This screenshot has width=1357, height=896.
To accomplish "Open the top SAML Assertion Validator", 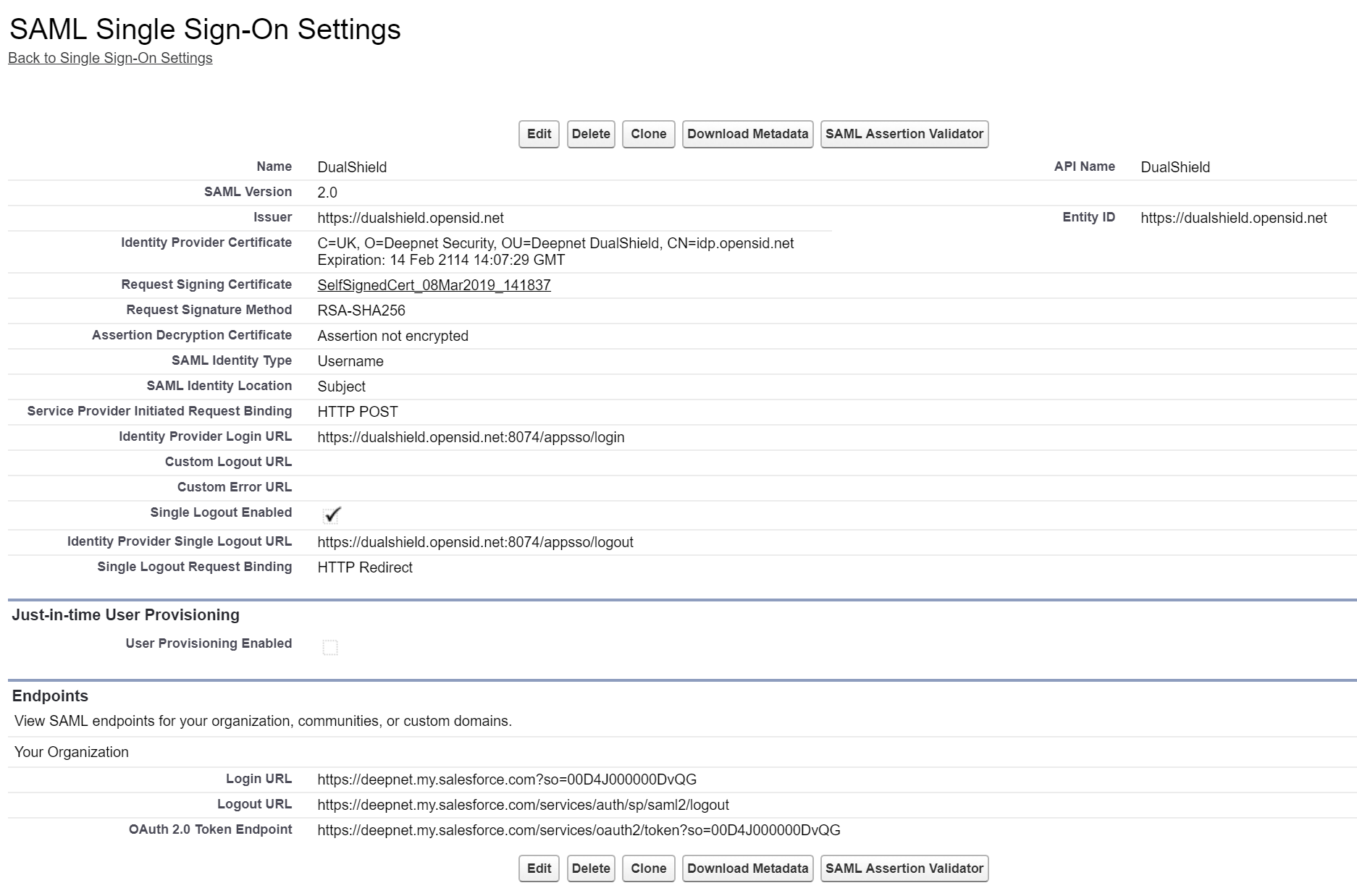I will tap(904, 134).
